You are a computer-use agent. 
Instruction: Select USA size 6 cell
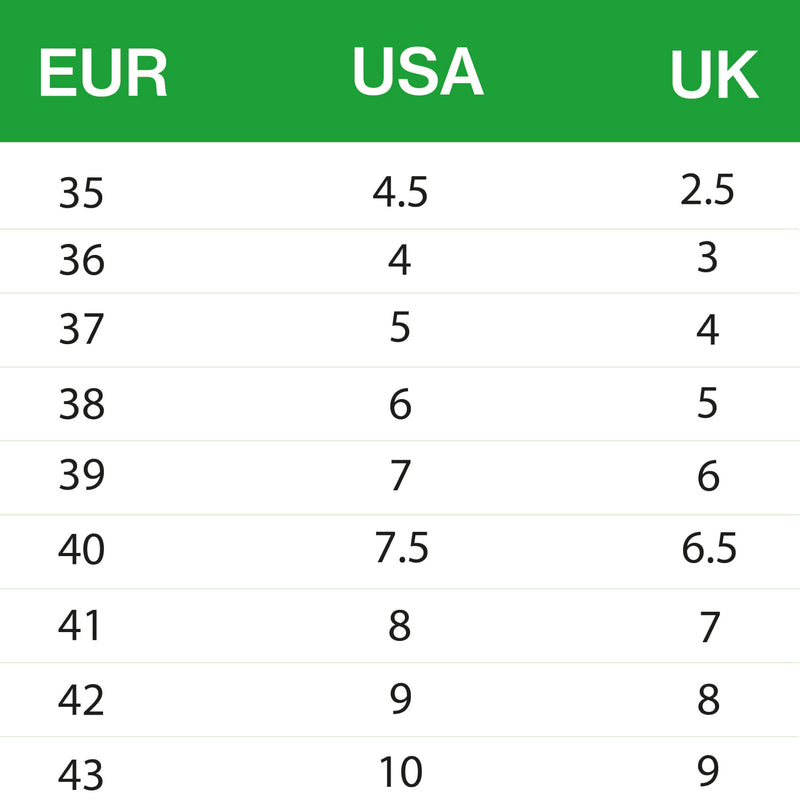pyautogui.click(x=400, y=403)
